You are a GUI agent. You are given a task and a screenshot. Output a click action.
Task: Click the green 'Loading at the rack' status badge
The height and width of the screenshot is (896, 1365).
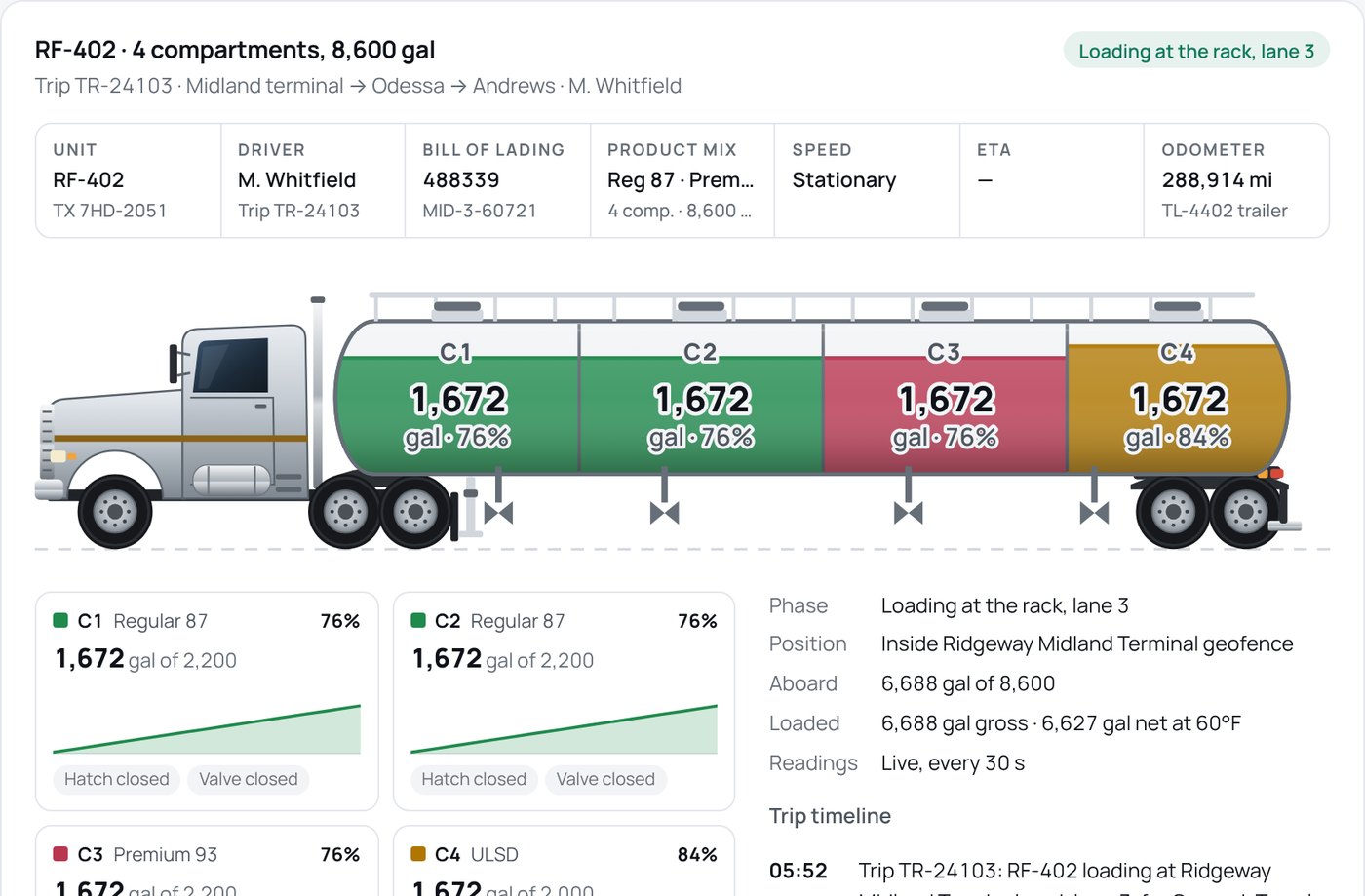(1196, 52)
